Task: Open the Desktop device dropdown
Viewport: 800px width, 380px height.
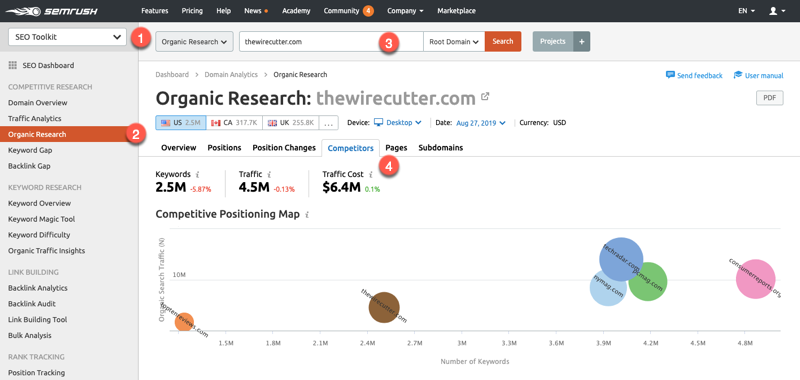Action: point(398,123)
